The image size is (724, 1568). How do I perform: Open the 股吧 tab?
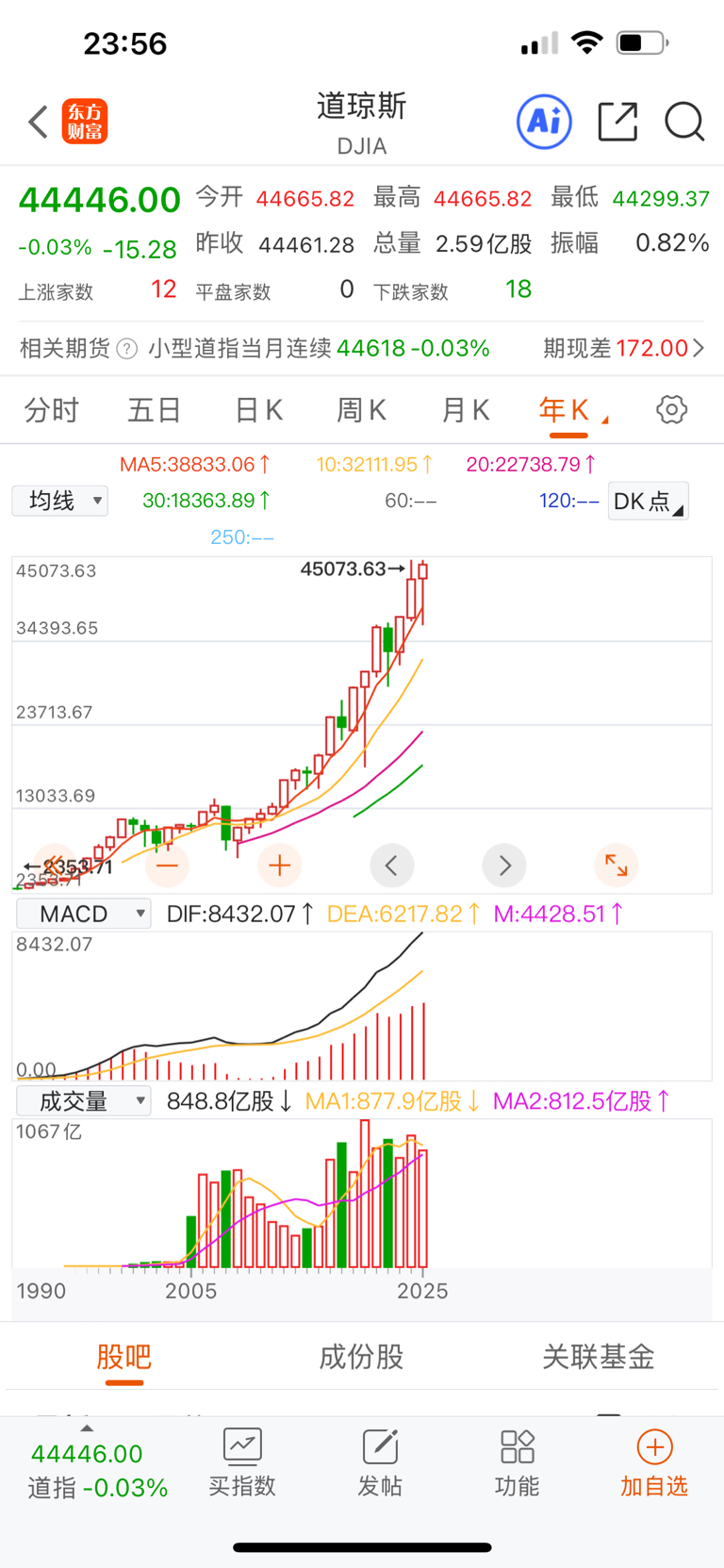(123, 1357)
